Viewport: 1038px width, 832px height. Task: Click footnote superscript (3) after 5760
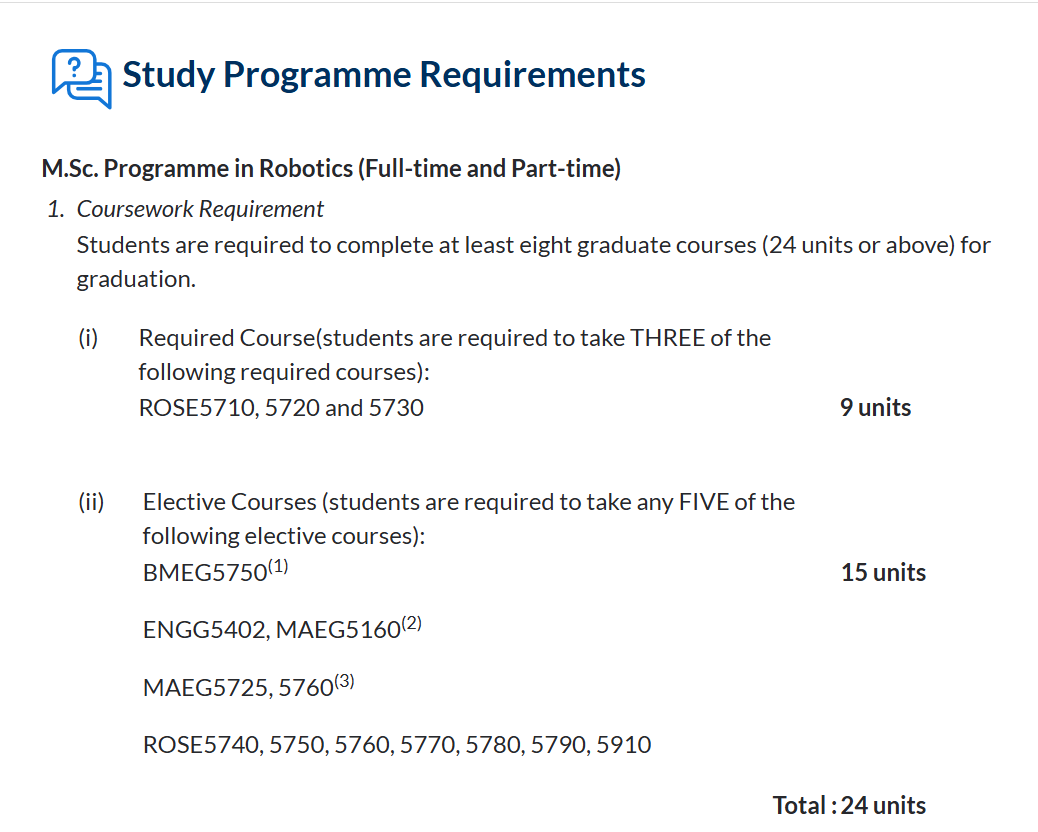pyautogui.click(x=344, y=682)
